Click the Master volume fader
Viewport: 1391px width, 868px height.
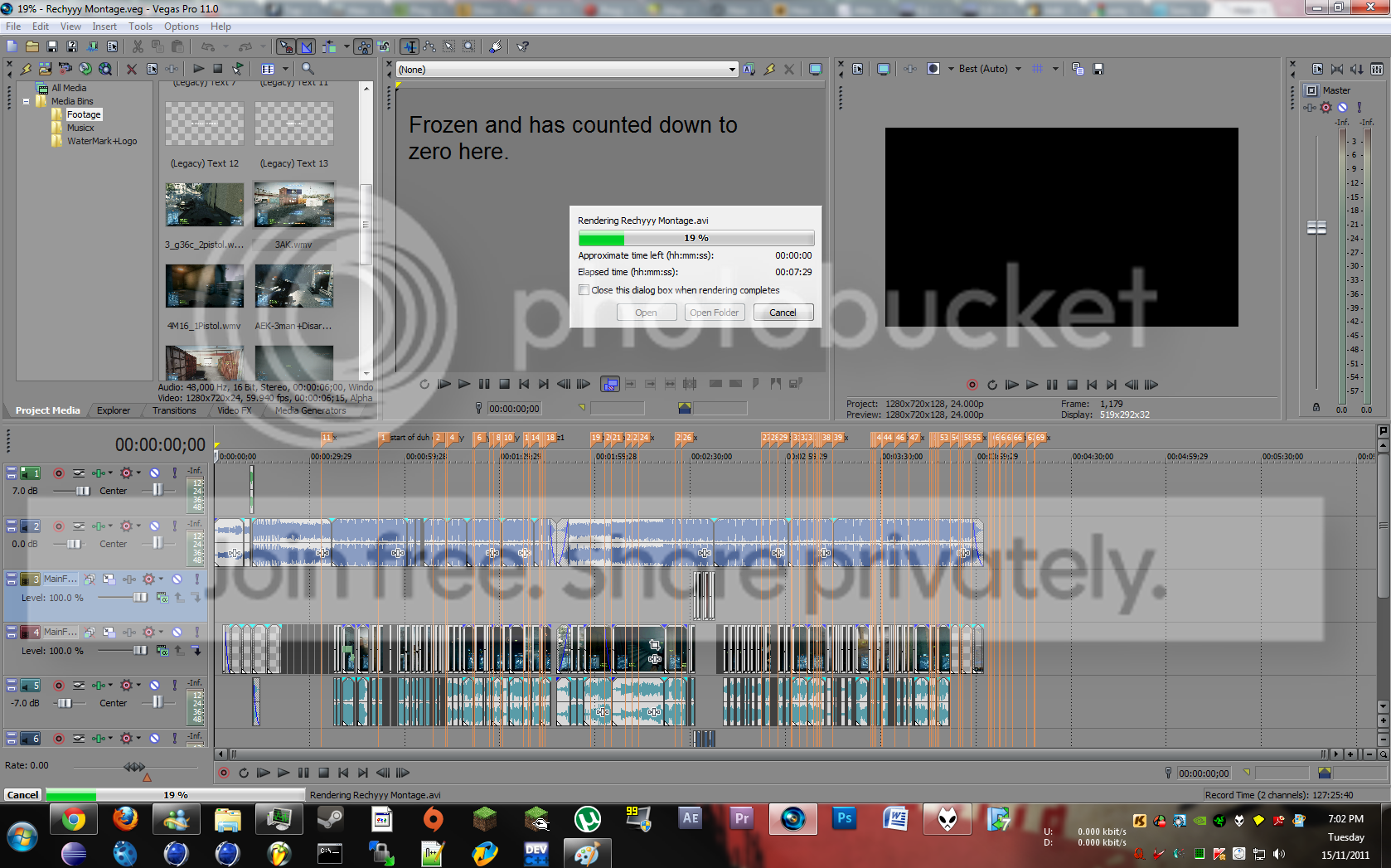pyautogui.click(x=1316, y=227)
